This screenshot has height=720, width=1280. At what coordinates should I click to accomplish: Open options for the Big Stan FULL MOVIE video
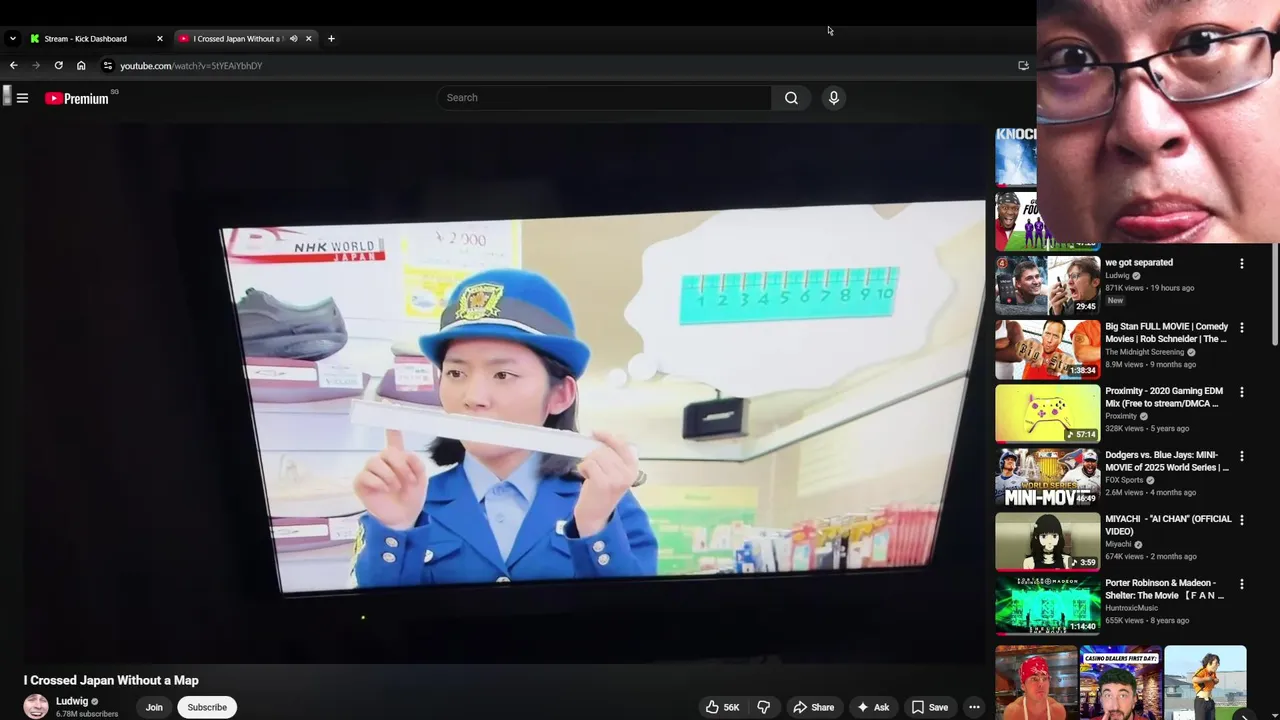pyautogui.click(x=1242, y=328)
